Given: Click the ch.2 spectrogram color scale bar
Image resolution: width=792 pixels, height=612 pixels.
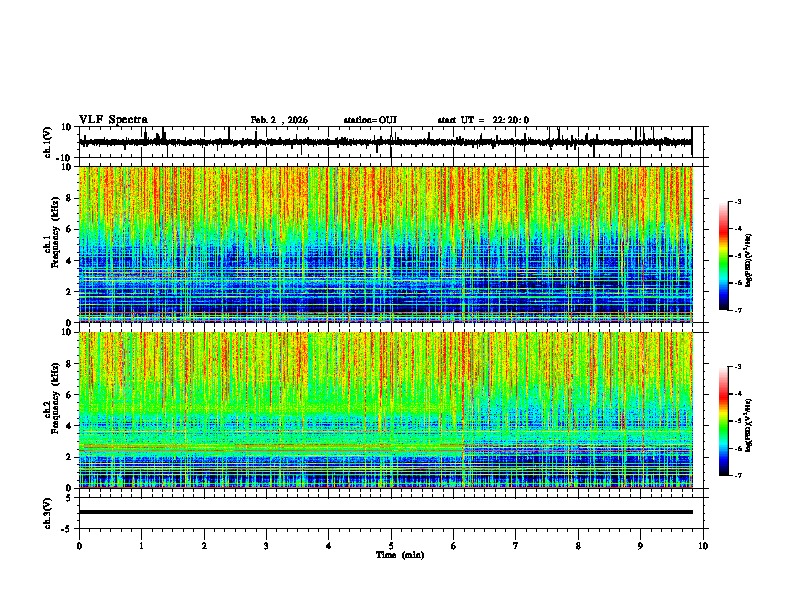Looking at the screenshot, I should click(724, 421).
